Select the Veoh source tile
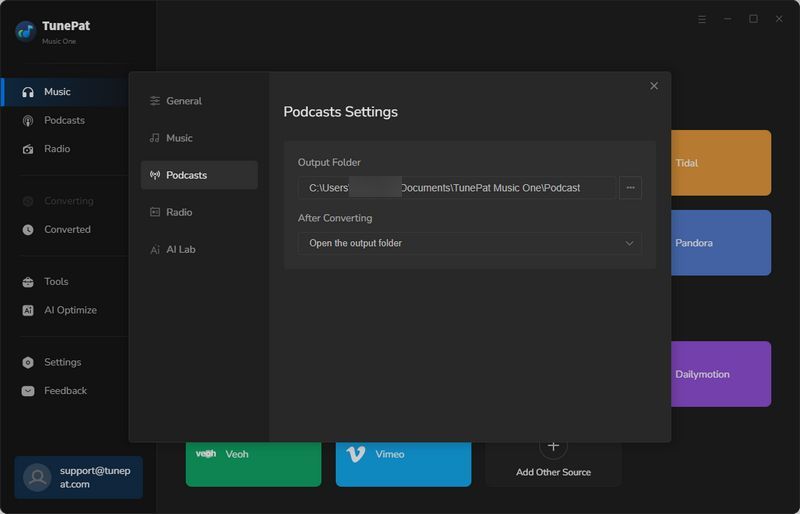The width and height of the screenshot is (800, 514). [x=253, y=455]
